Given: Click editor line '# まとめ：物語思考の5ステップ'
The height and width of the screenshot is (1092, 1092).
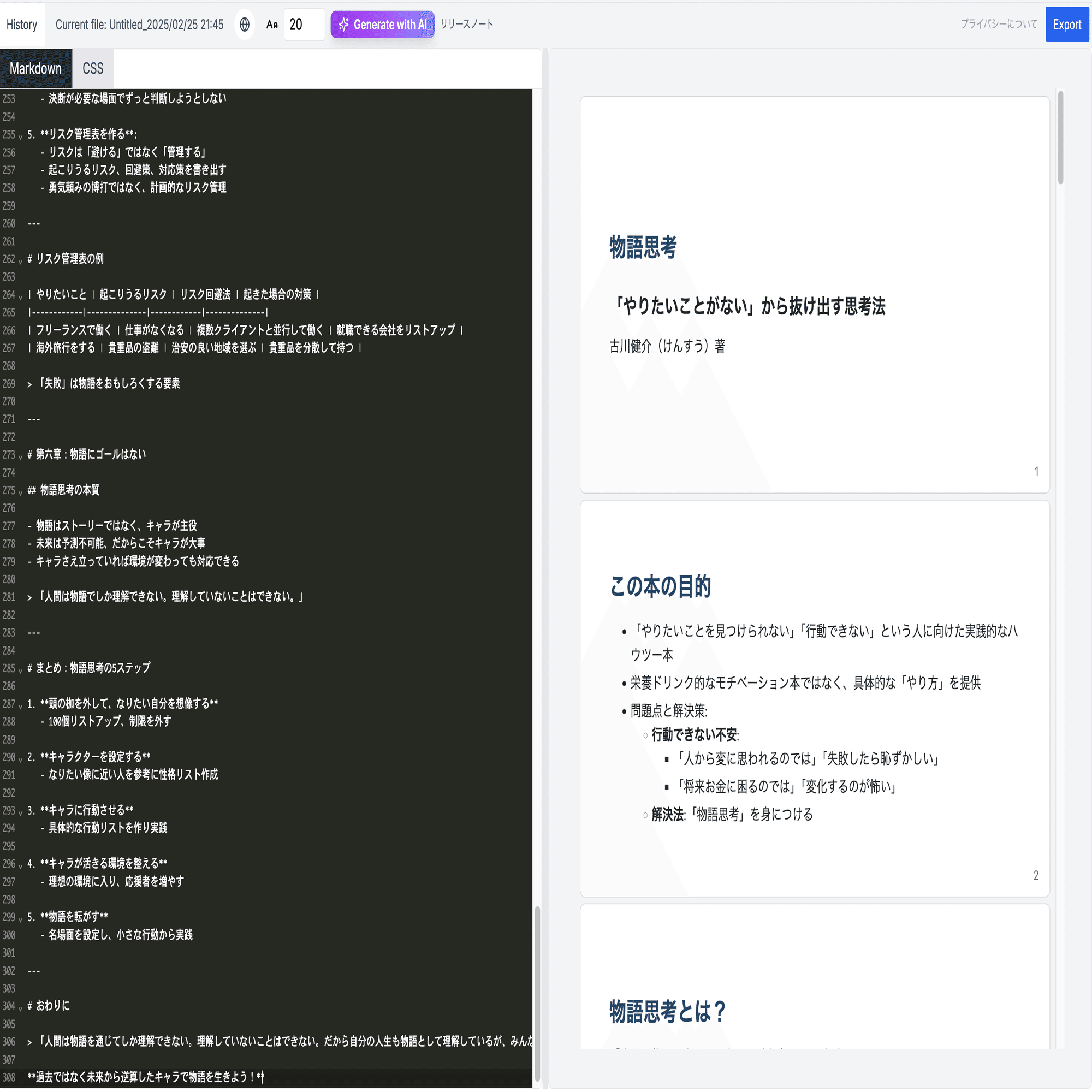Looking at the screenshot, I should point(89,668).
